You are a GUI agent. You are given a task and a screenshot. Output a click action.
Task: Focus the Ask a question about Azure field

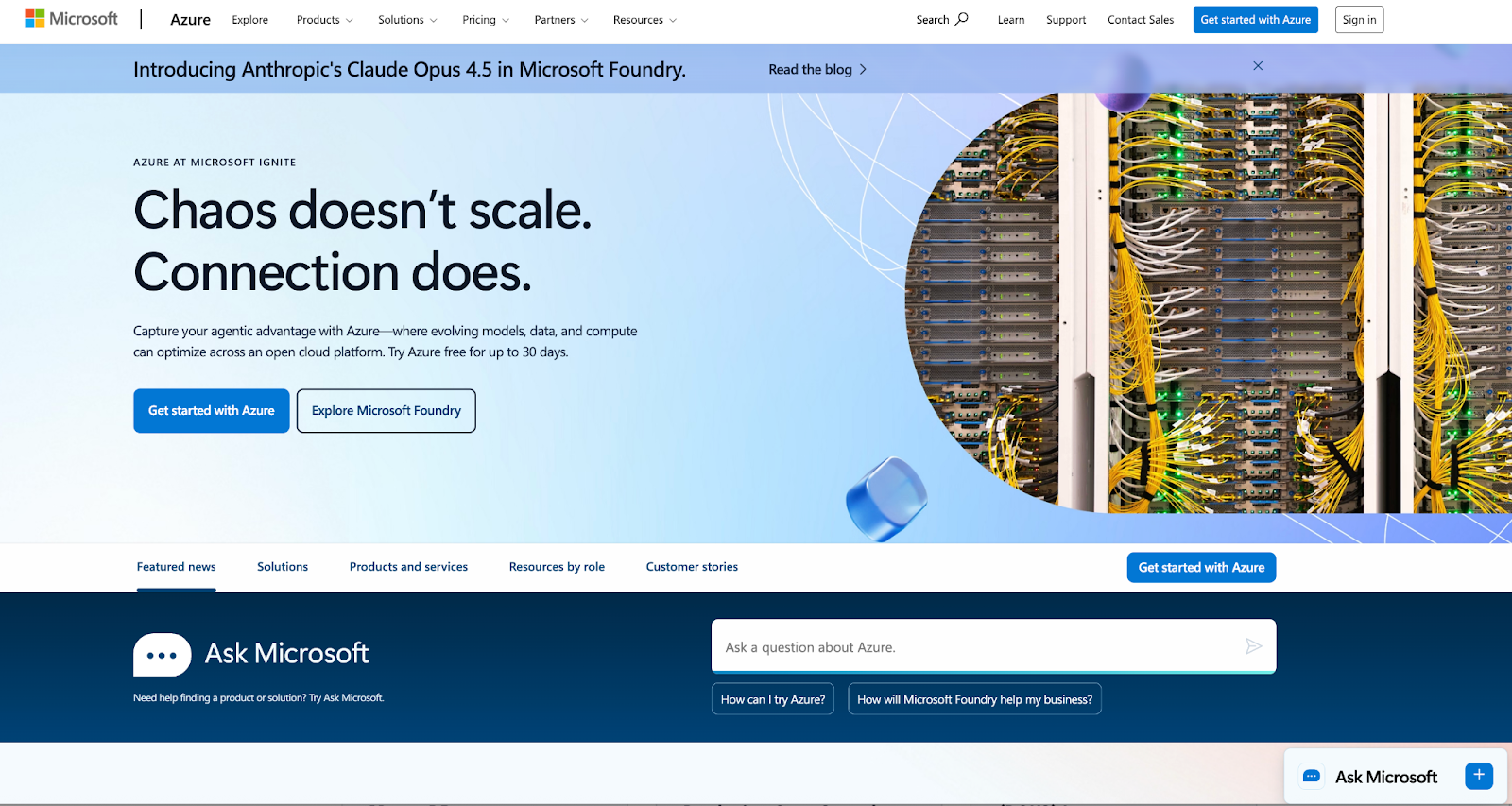click(x=993, y=646)
